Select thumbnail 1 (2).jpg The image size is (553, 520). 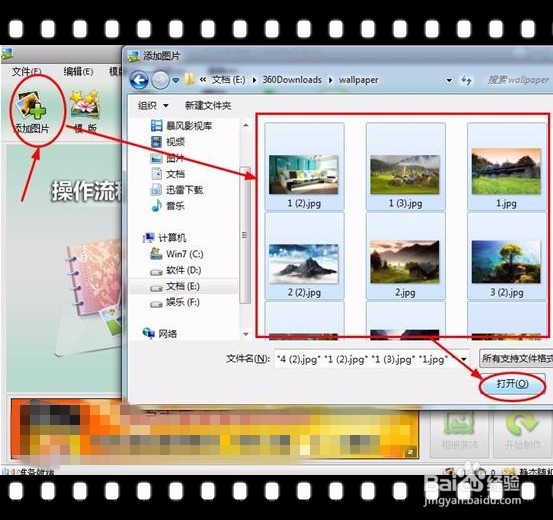tap(304, 167)
